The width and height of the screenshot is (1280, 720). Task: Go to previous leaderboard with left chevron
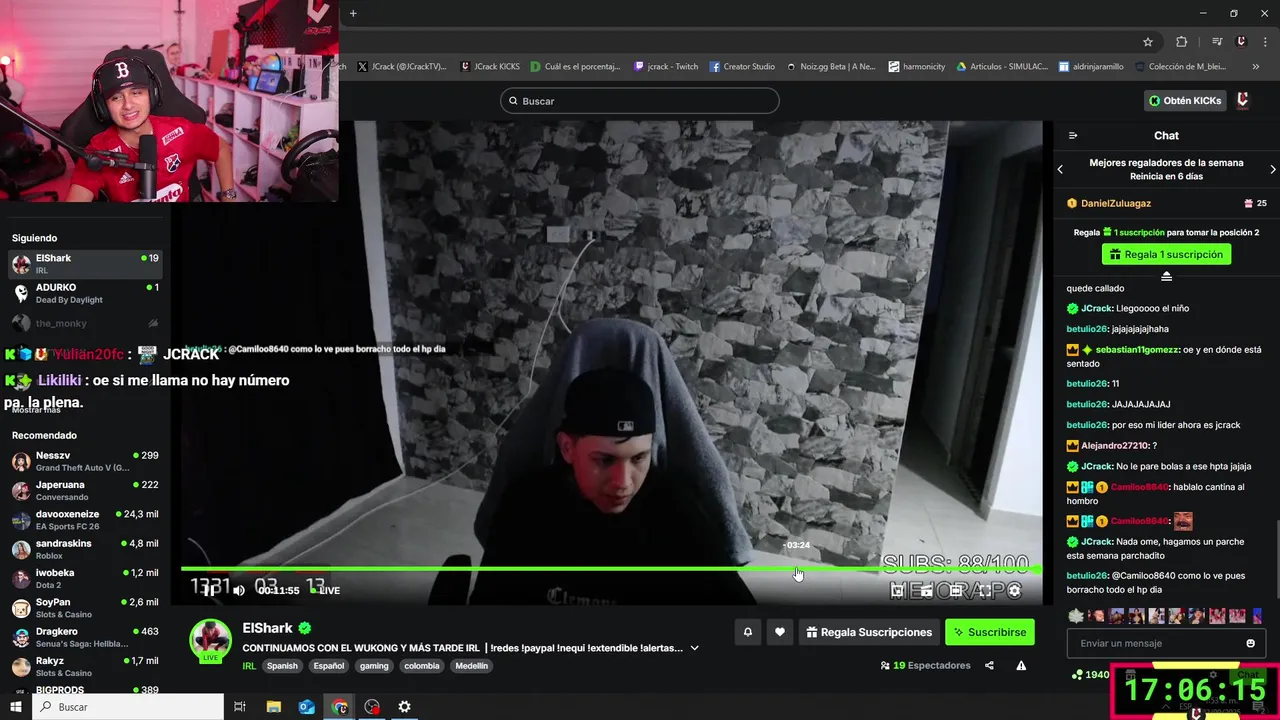(x=1060, y=169)
